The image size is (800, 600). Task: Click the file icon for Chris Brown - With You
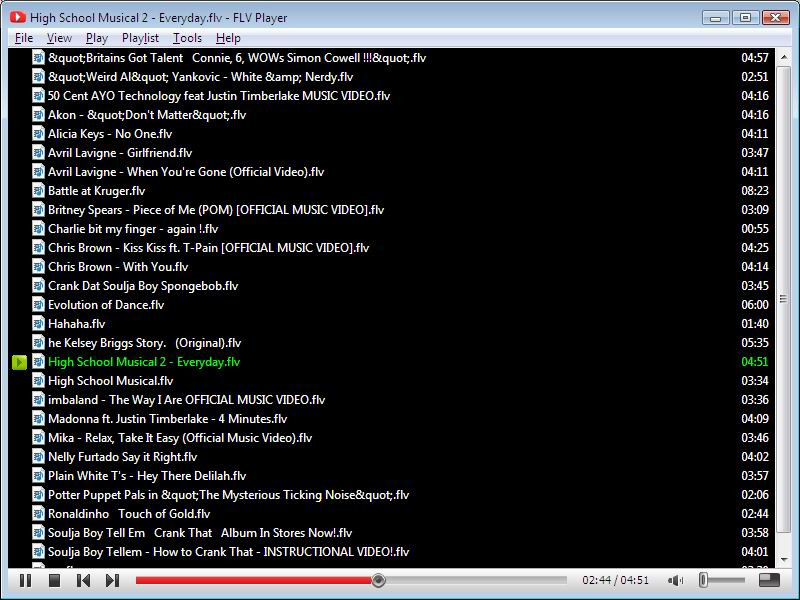(38, 267)
